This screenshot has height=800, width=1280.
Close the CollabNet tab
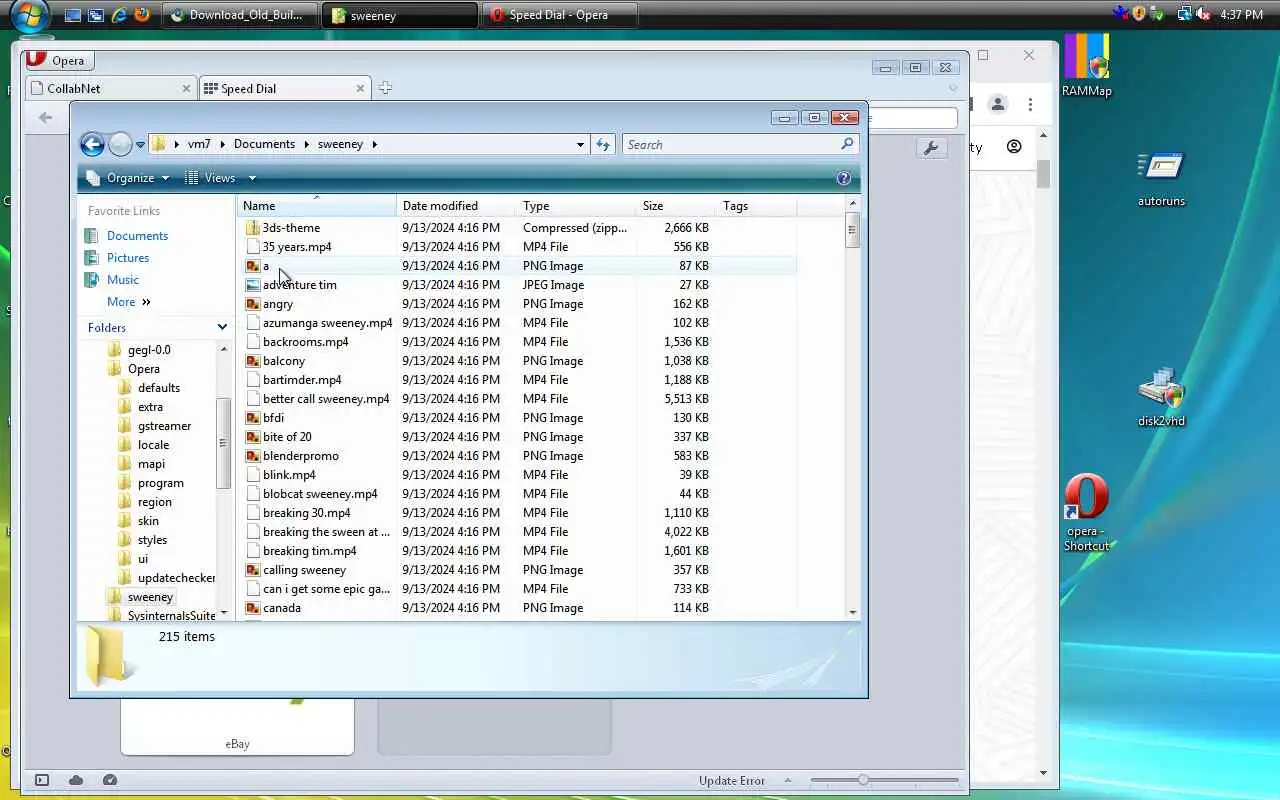[x=186, y=88]
